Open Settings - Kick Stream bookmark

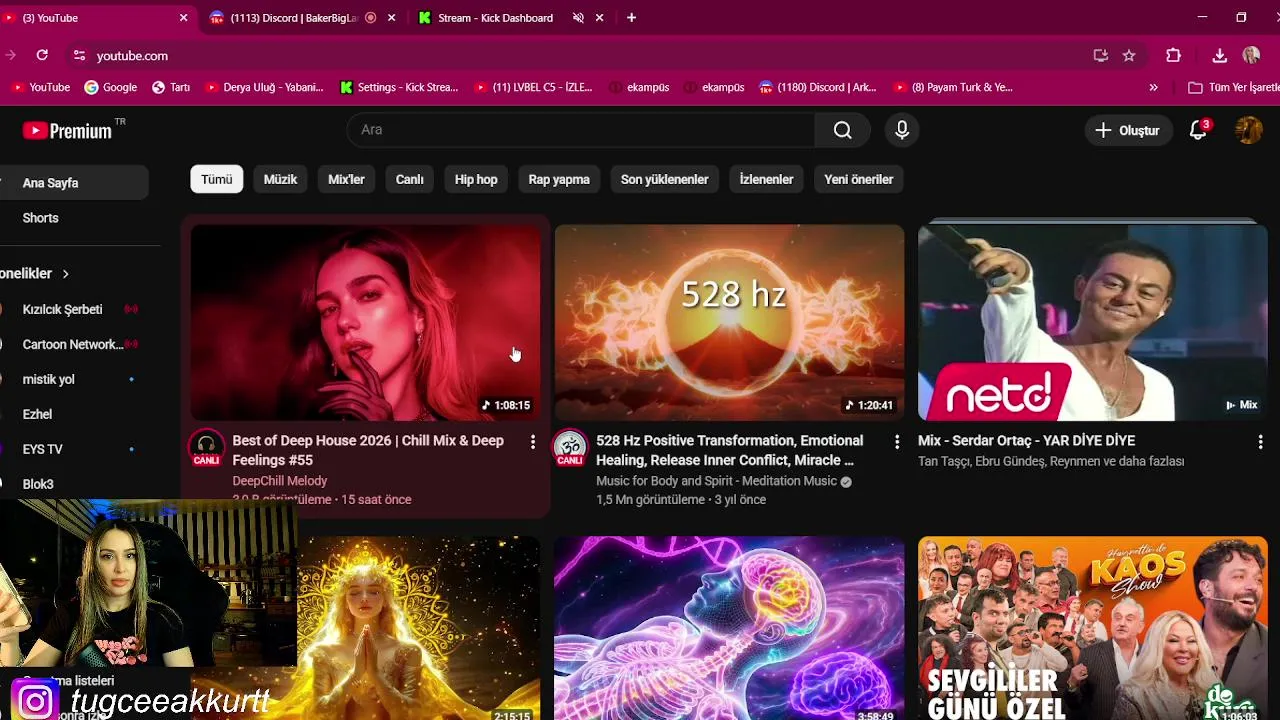click(x=399, y=87)
